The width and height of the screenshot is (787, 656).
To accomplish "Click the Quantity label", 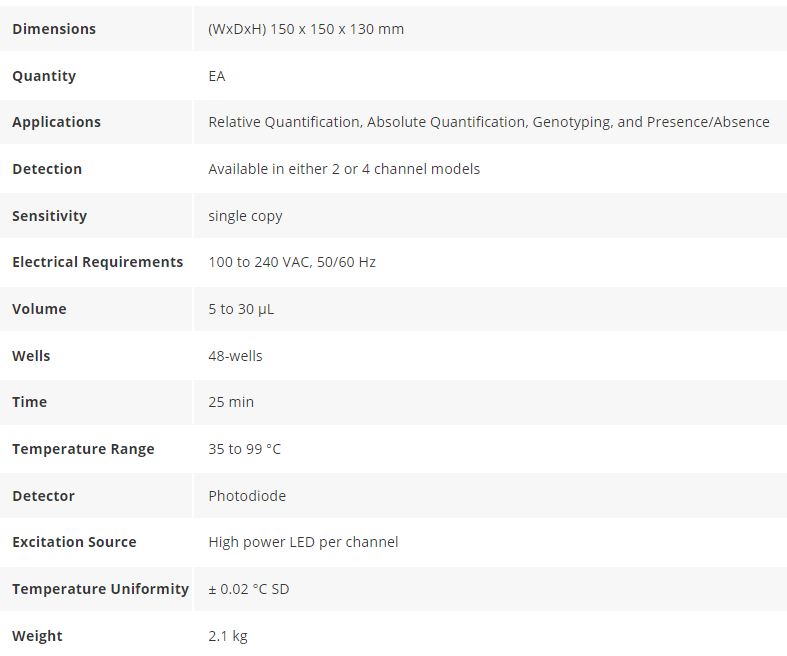I will (x=44, y=76).
